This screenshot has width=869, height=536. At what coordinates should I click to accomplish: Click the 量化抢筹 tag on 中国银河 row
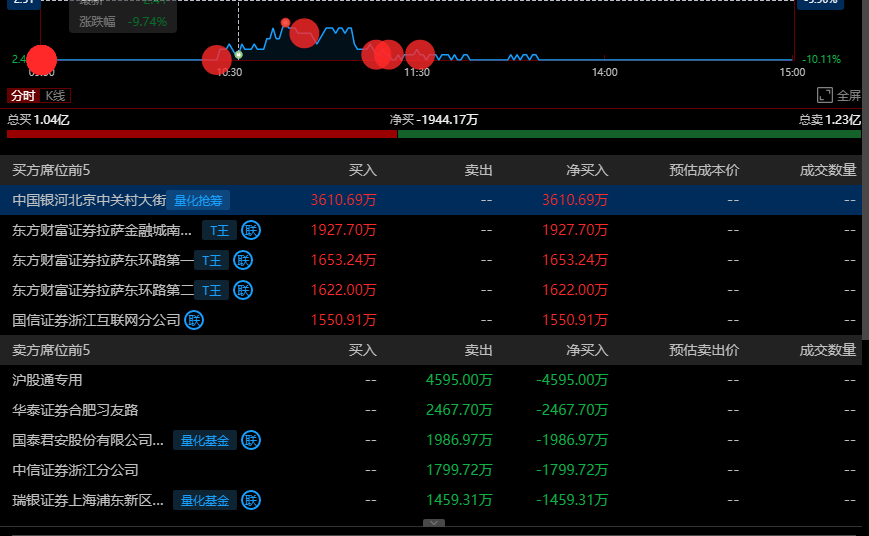[198, 200]
